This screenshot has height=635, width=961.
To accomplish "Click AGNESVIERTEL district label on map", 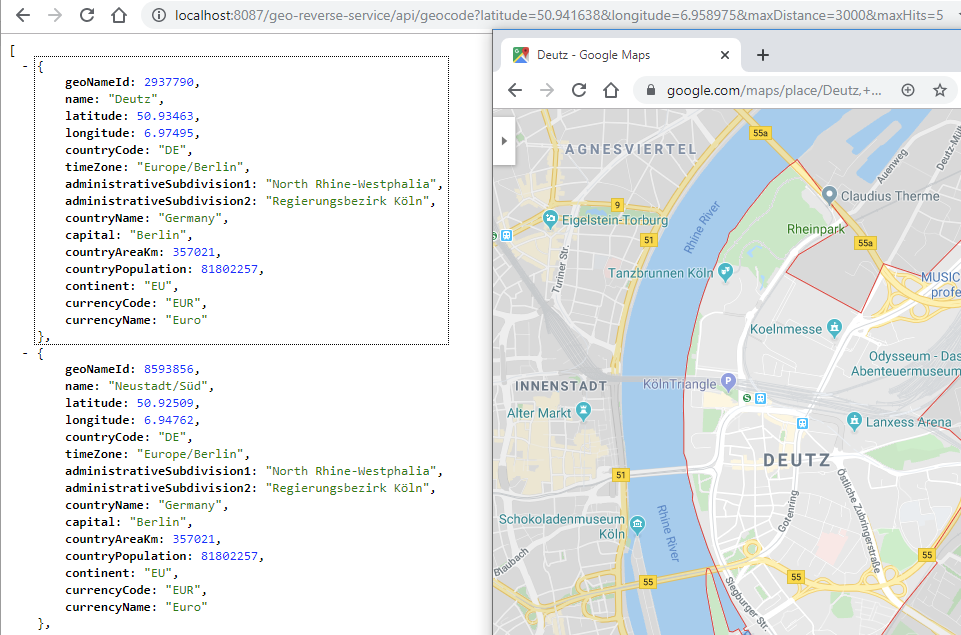I will pyautogui.click(x=631, y=149).
